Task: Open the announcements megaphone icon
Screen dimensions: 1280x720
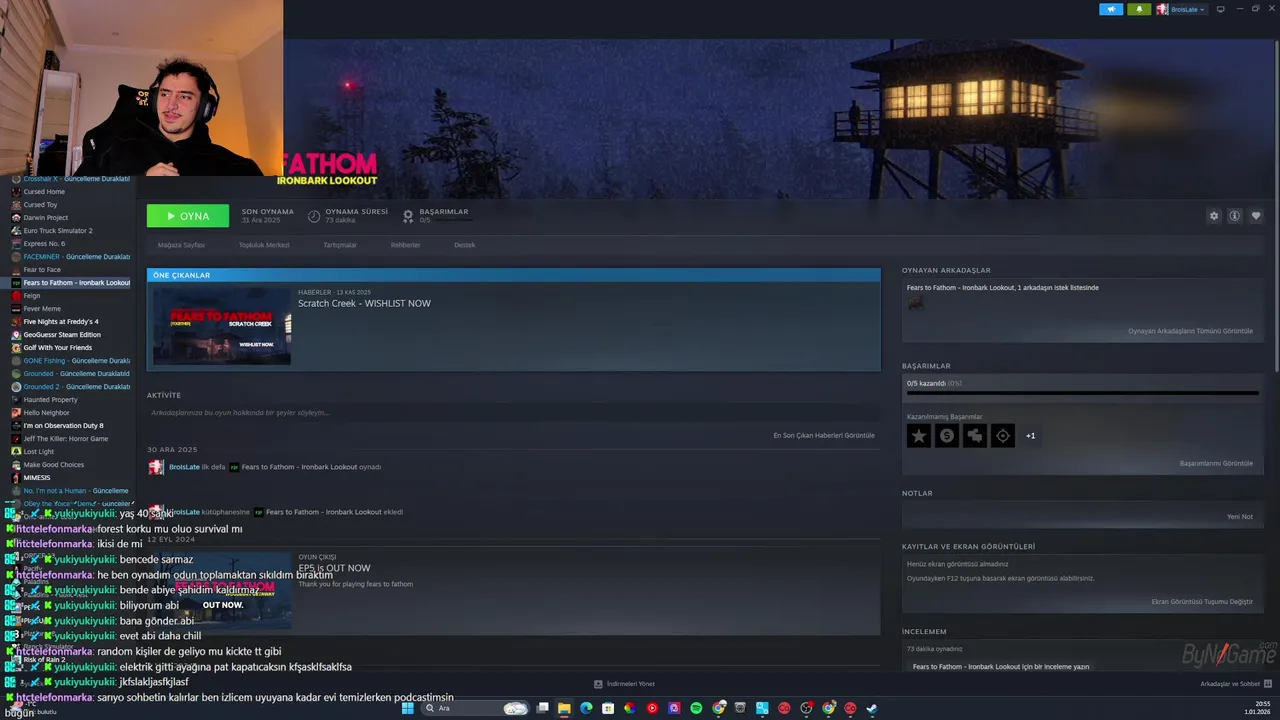Action: [x=1111, y=9]
